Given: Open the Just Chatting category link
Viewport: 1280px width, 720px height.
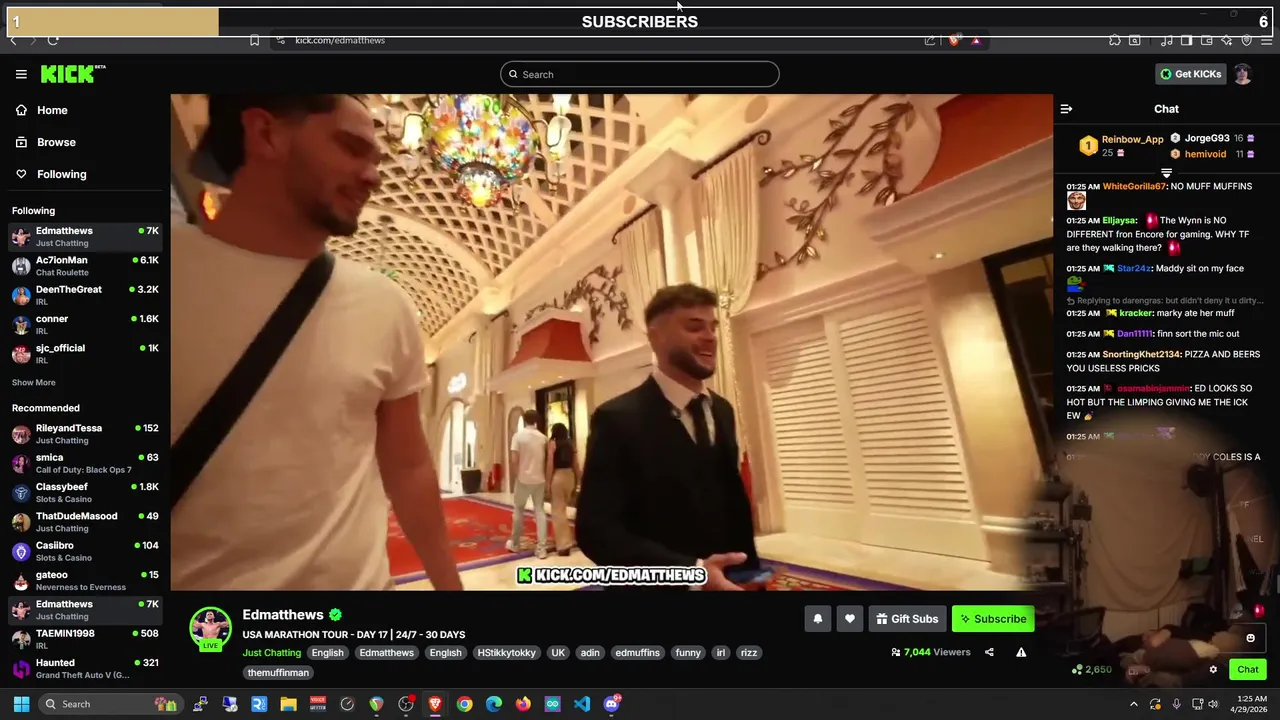Looking at the screenshot, I should [x=271, y=653].
